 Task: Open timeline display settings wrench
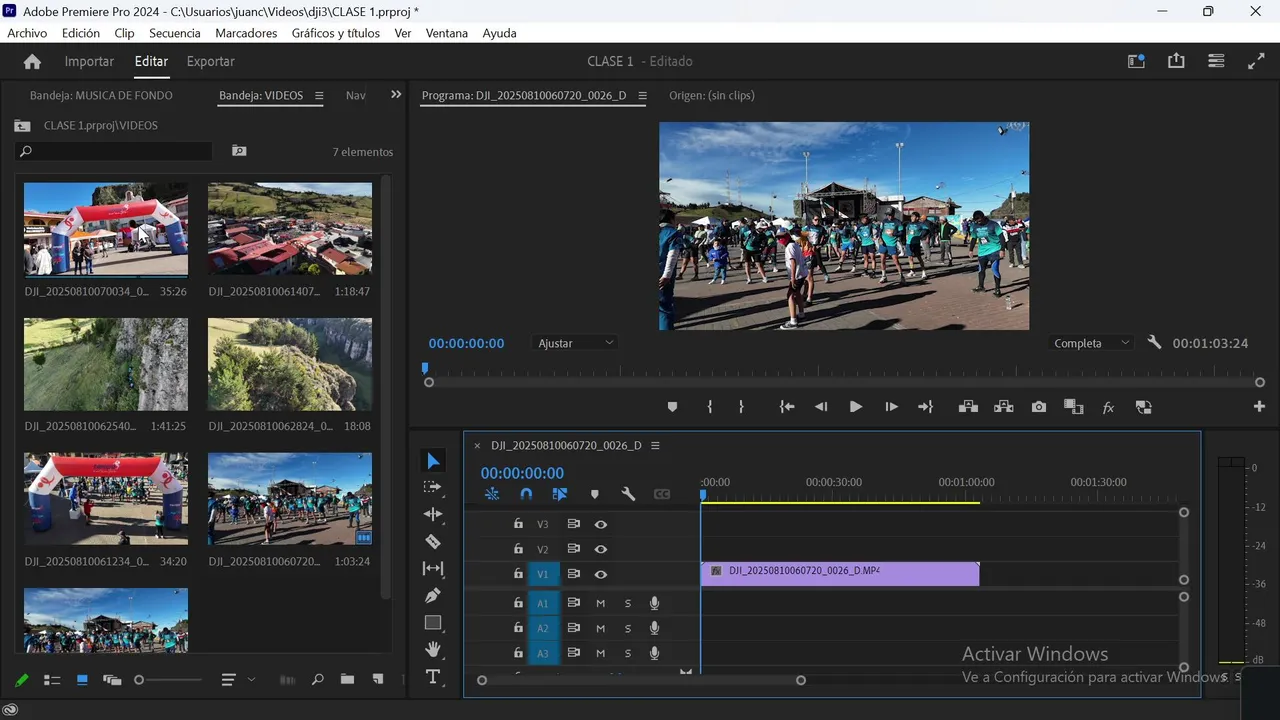point(628,494)
